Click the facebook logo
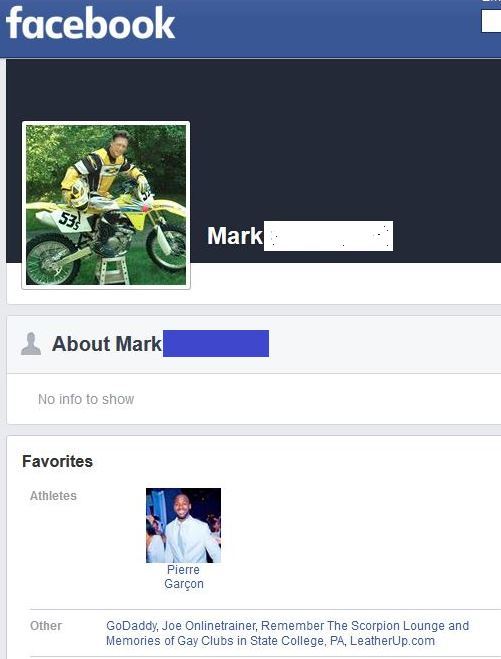 coord(90,23)
